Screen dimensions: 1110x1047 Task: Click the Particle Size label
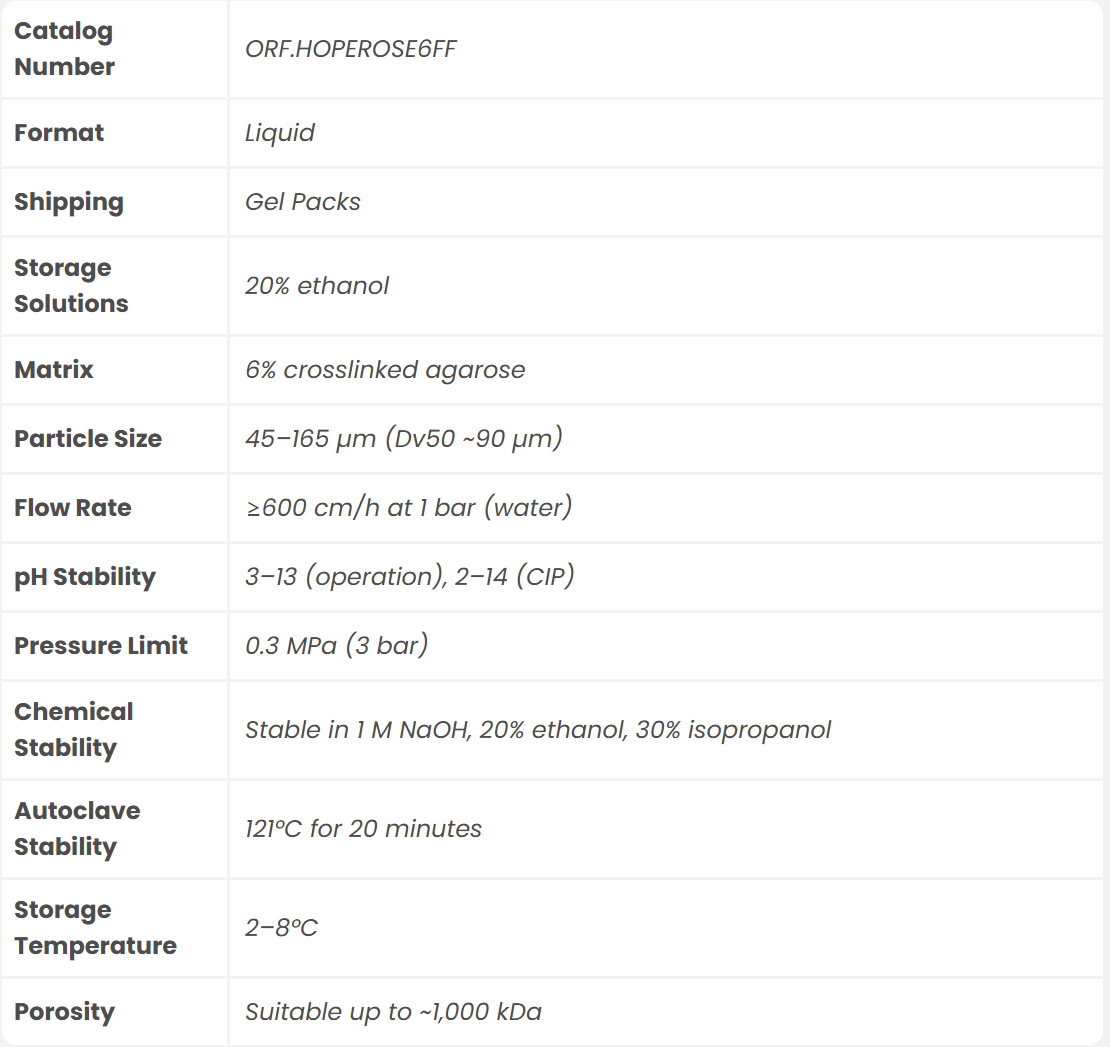tap(88, 439)
